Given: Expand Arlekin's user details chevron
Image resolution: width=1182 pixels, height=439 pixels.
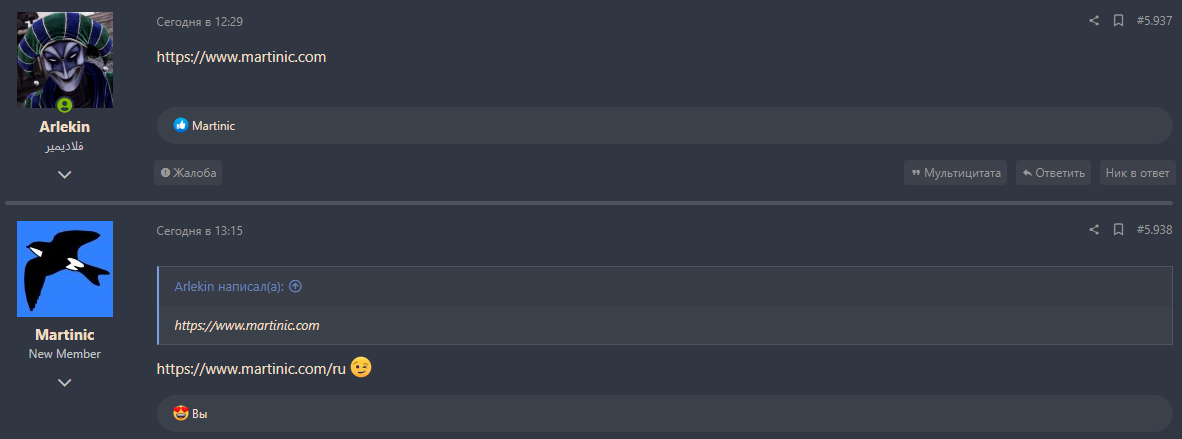Looking at the screenshot, I should coord(65,174).
